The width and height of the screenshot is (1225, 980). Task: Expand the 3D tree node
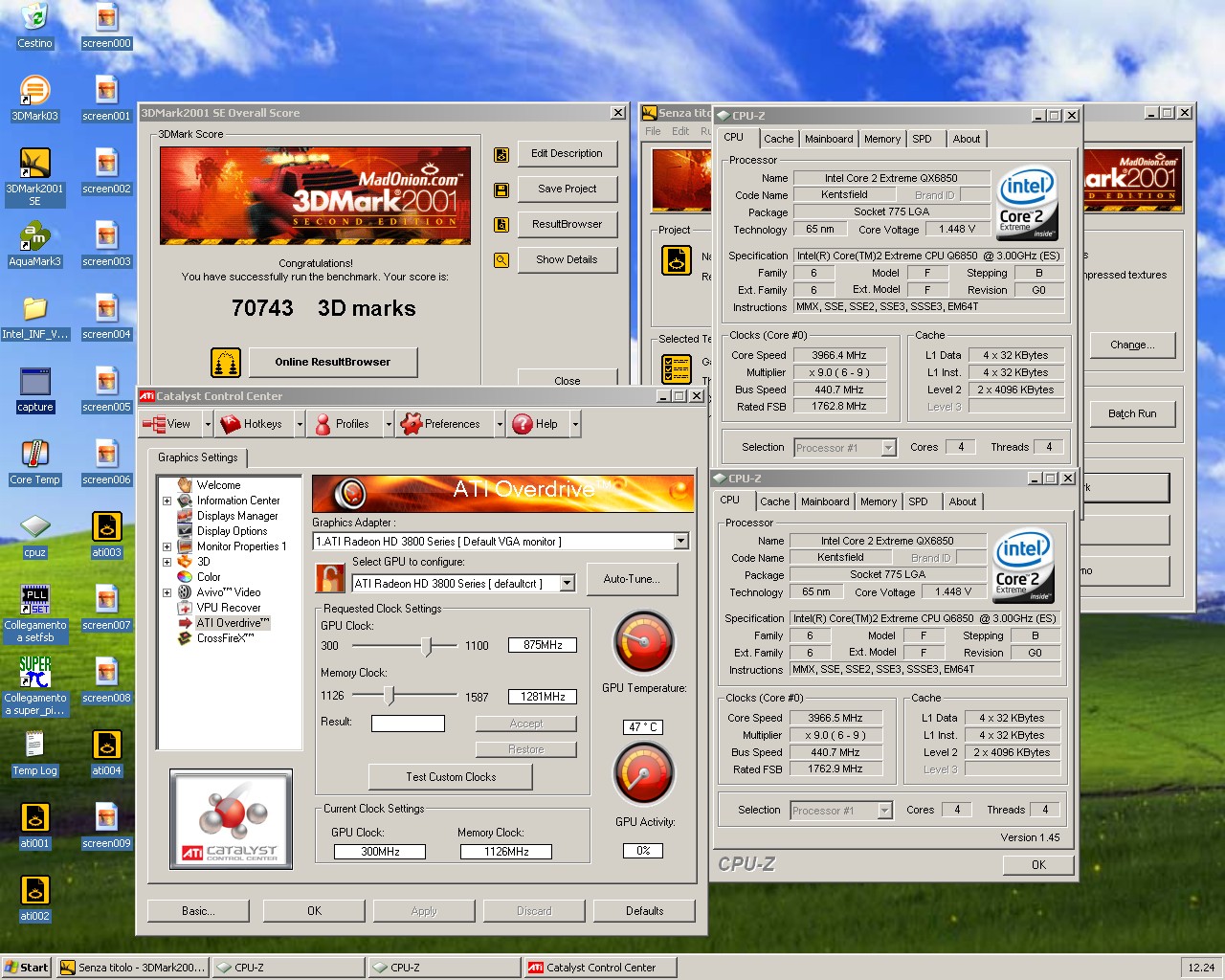[x=167, y=562]
